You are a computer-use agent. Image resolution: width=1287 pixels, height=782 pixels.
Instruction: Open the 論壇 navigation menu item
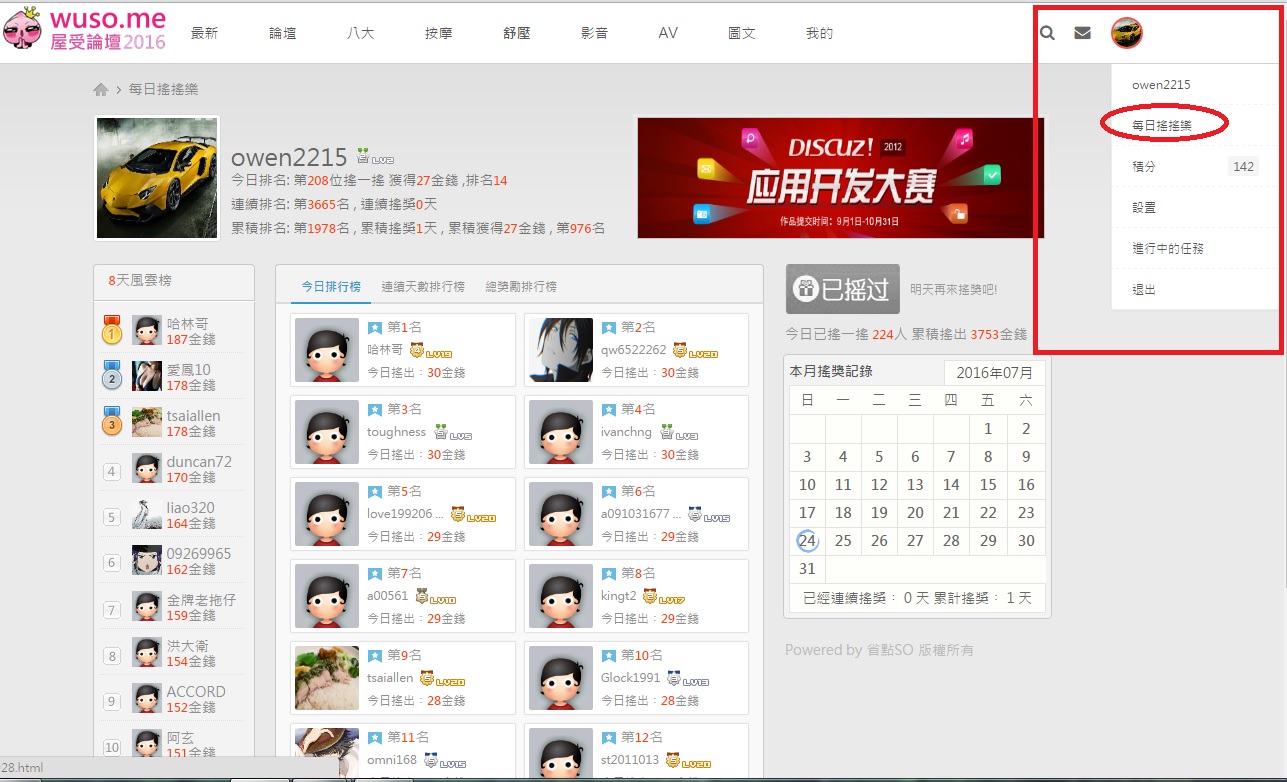click(x=283, y=33)
